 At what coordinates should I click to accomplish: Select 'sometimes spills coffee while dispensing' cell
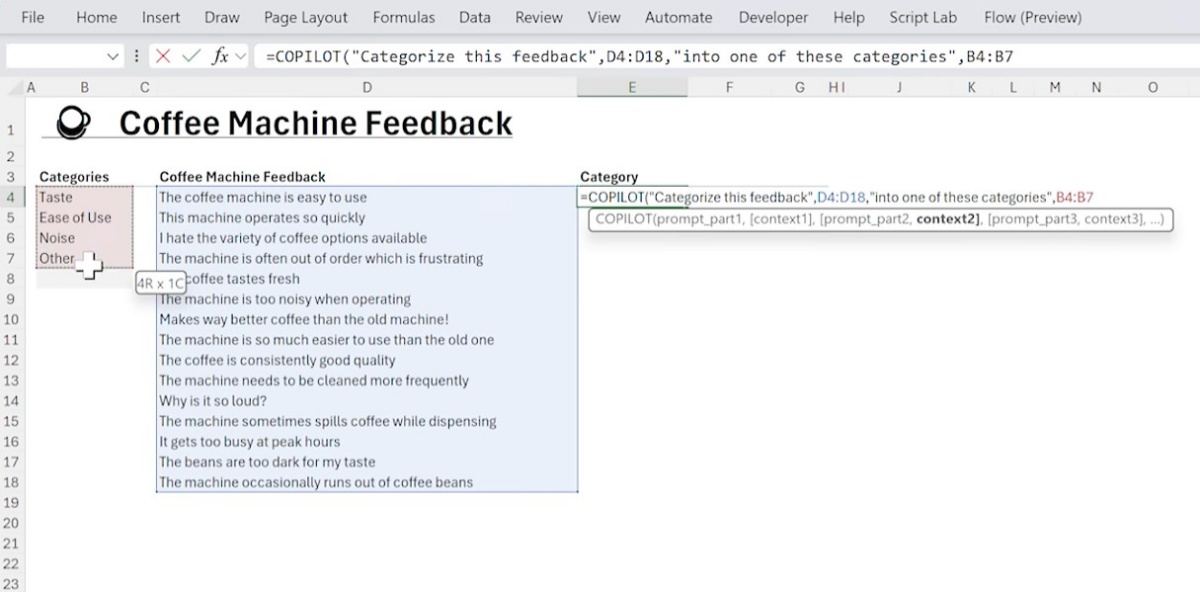367,421
